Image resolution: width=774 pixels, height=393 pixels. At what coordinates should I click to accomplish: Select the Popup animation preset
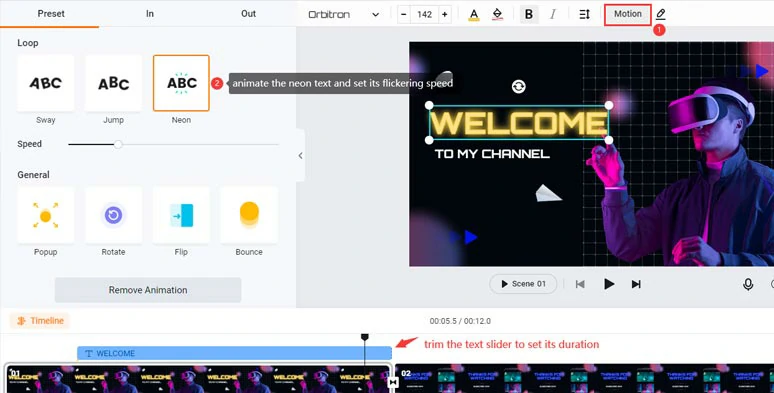pyautogui.click(x=45, y=215)
